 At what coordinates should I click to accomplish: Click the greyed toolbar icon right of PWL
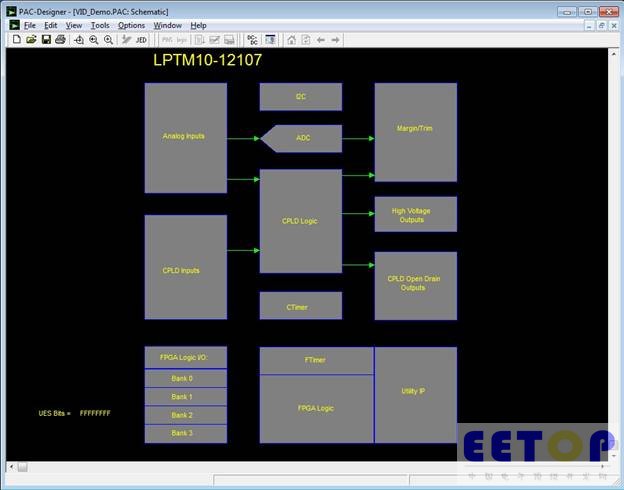click(182, 40)
